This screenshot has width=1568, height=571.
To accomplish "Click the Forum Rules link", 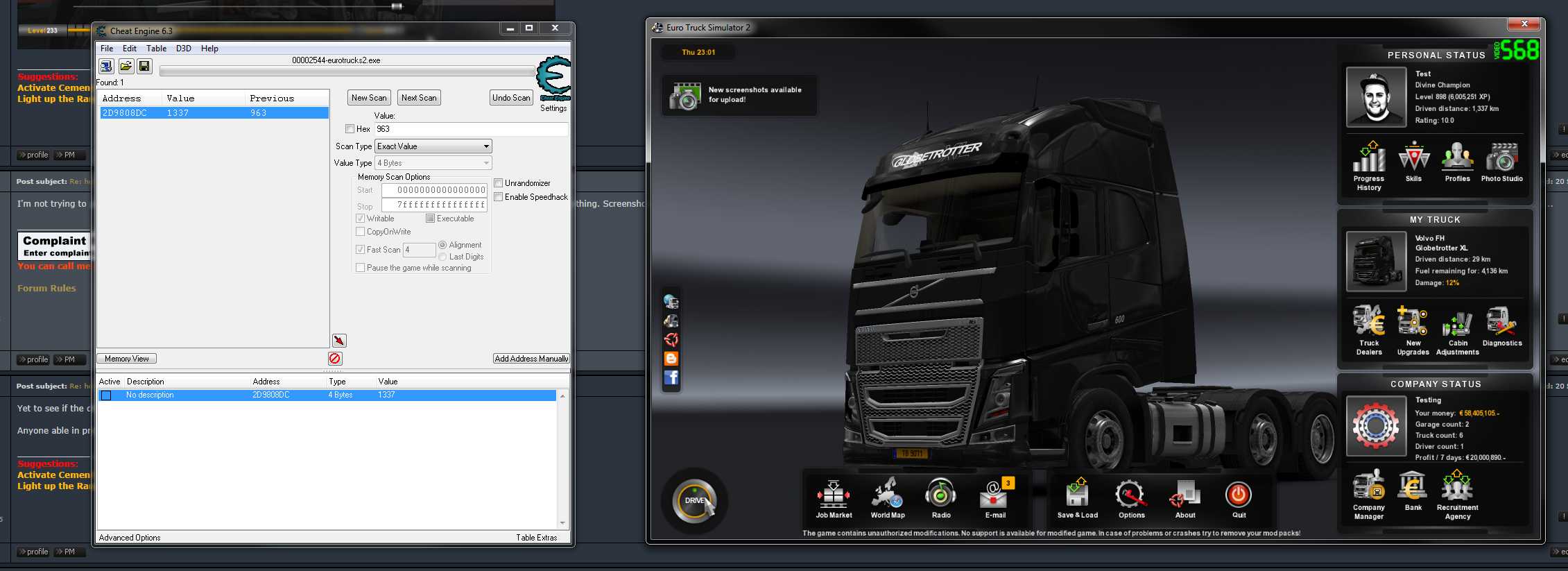I will pyautogui.click(x=46, y=289).
